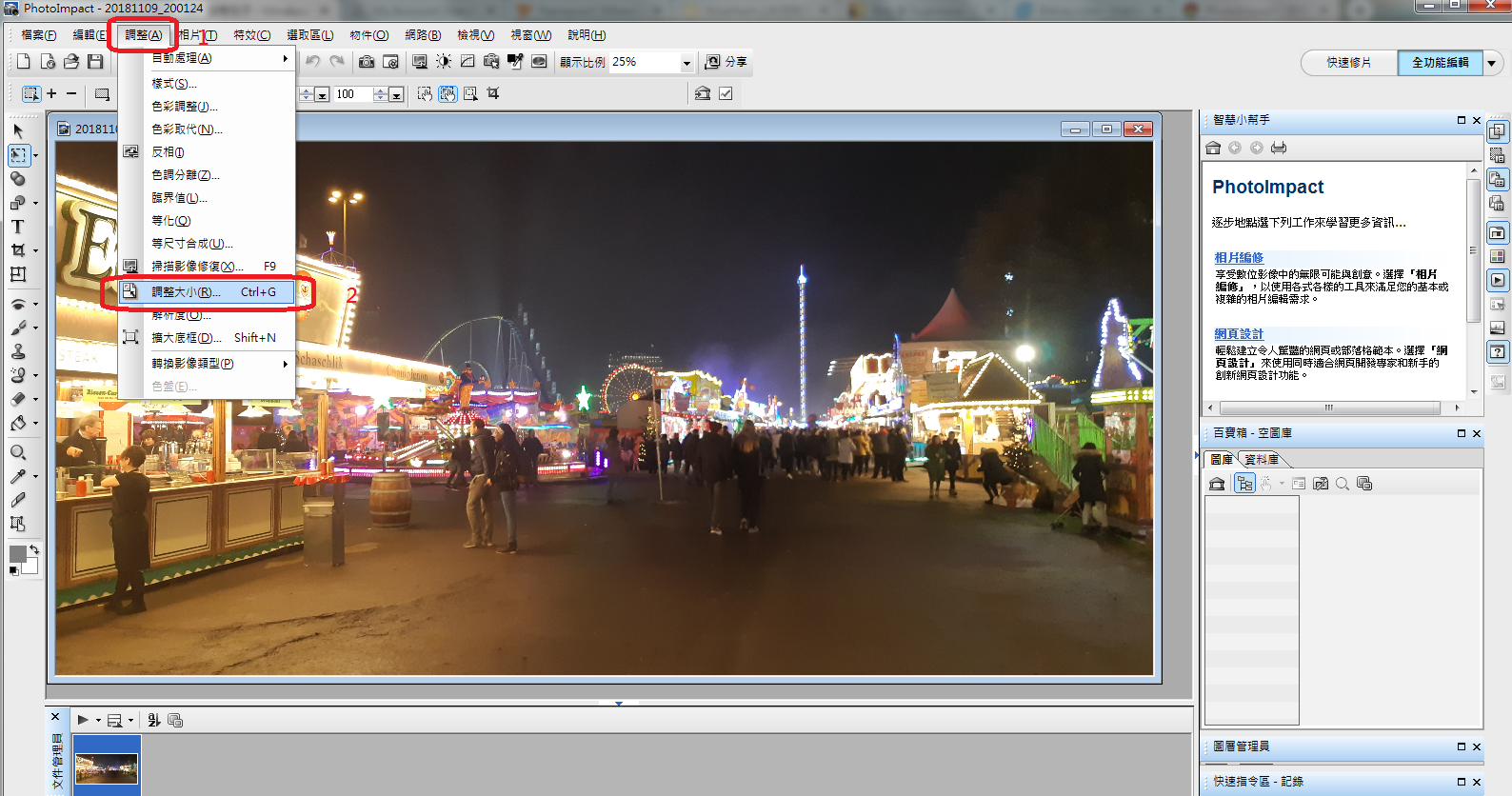1512x796 pixels.
Task: Toggle the checkmark option on attribute toolbar
Action: (726, 94)
